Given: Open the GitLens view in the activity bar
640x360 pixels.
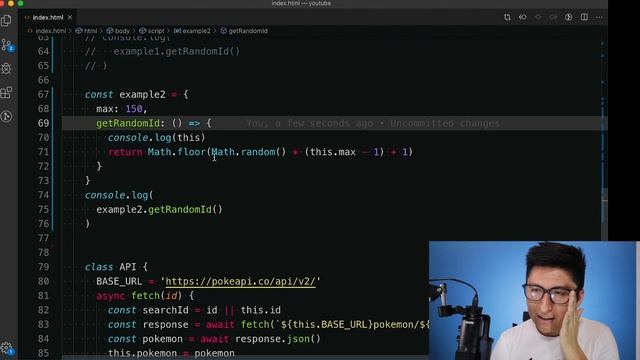Looking at the screenshot, I should pos(7,116).
